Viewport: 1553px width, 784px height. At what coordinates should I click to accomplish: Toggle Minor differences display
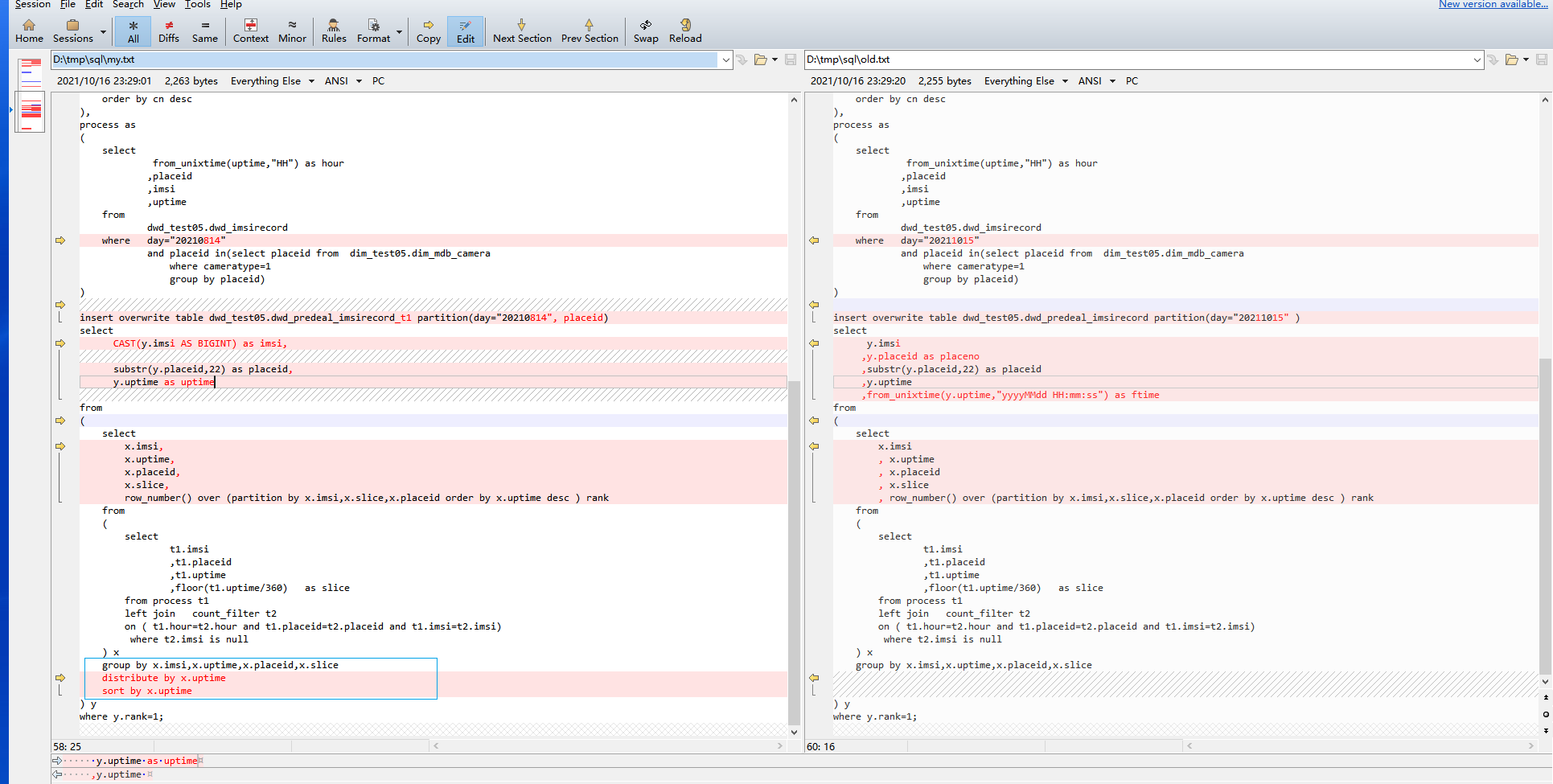click(x=292, y=31)
